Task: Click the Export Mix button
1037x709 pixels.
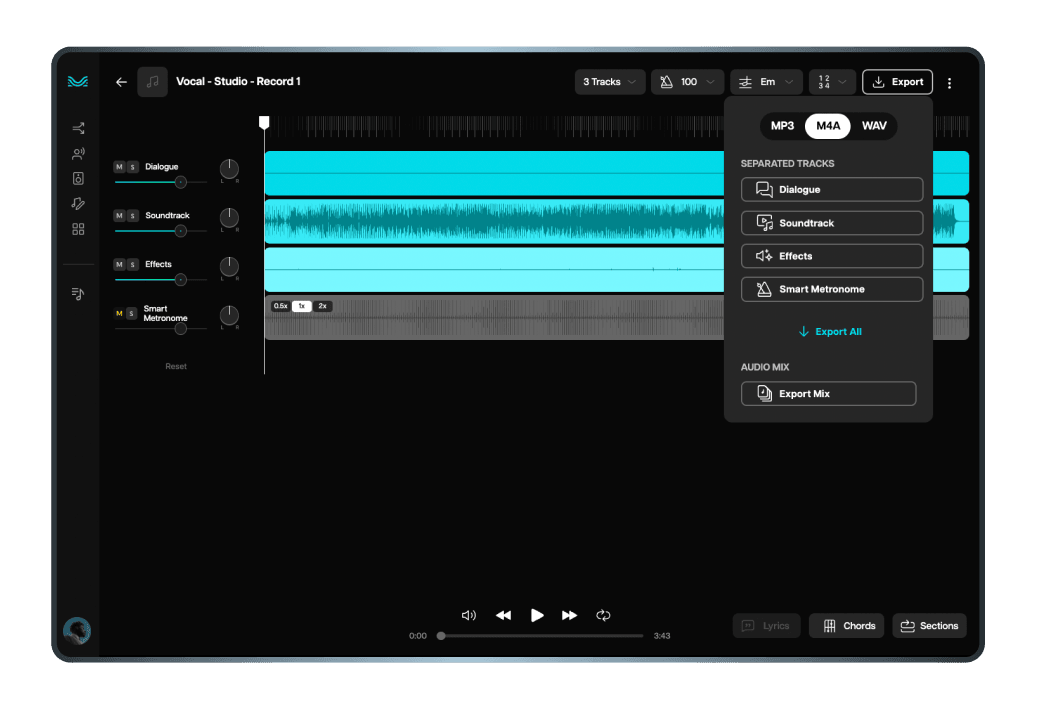Action: click(828, 394)
